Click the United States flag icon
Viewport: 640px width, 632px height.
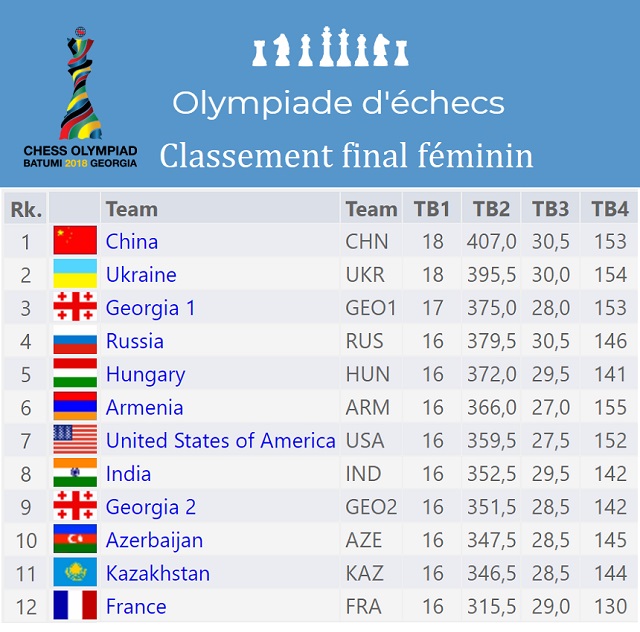75,440
